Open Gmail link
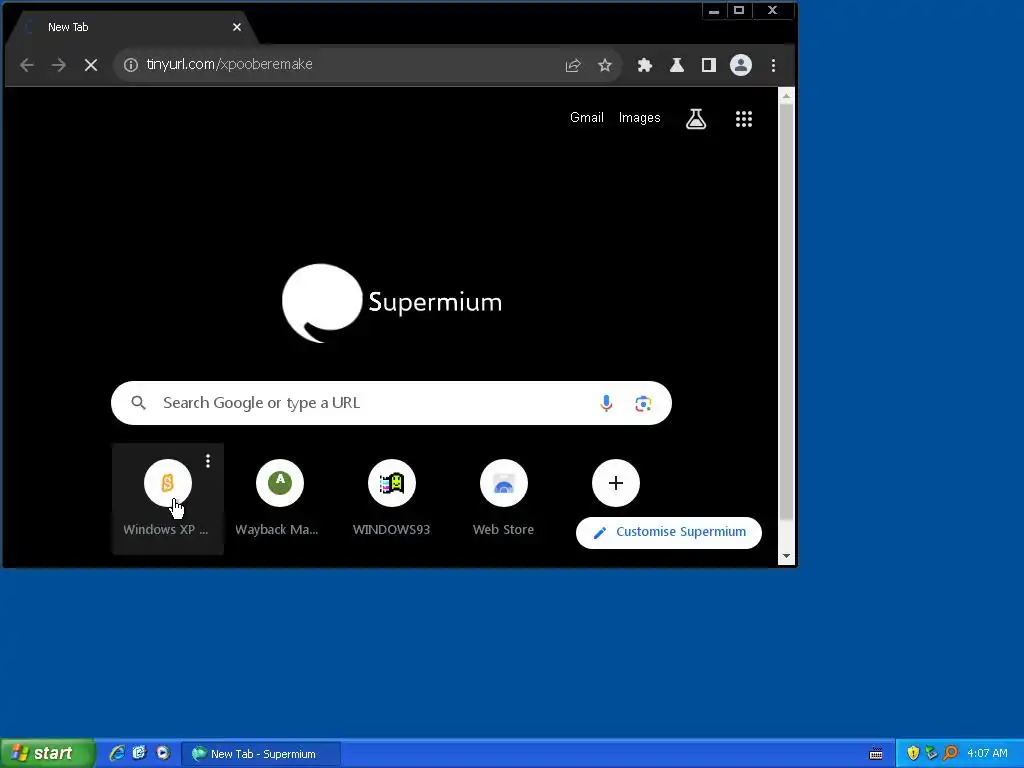Image resolution: width=1024 pixels, height=768 pixels. coord(586,118)
